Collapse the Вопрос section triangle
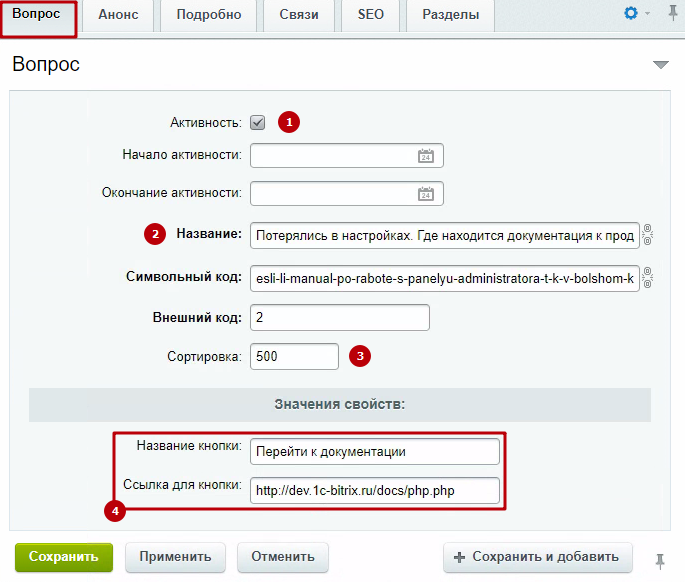The height and width of the screenshot is (582, 685). pyautogui.click(x=661, y=65)
